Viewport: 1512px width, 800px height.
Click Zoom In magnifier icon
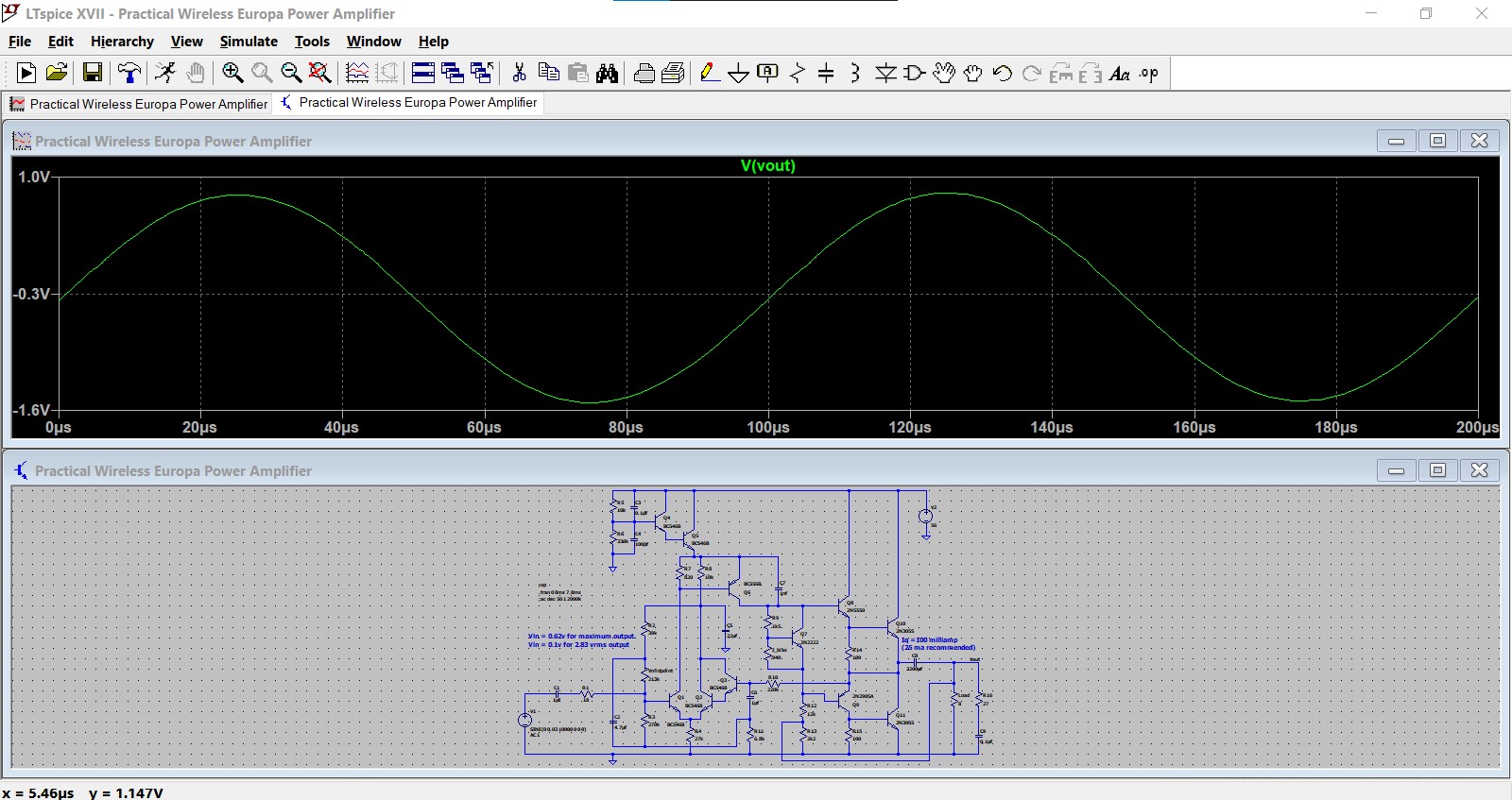coord(232,73)
